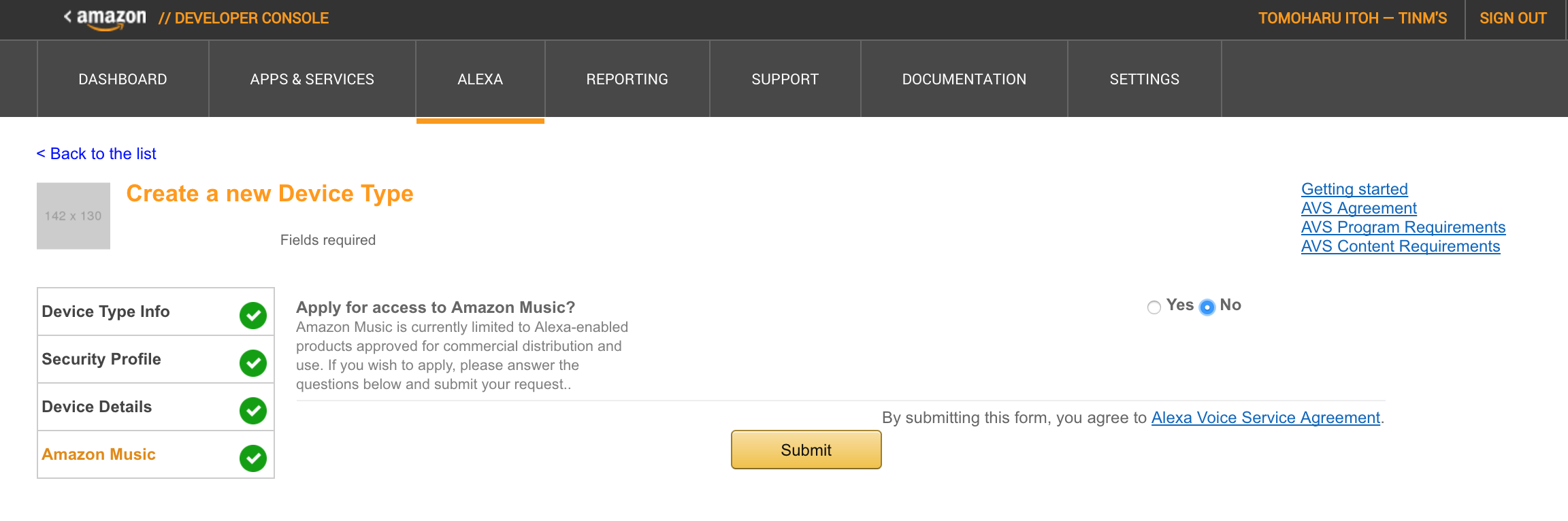Screen dimensions: 1568x521
Task: Click the Fields required text
Action: (328, 240)
